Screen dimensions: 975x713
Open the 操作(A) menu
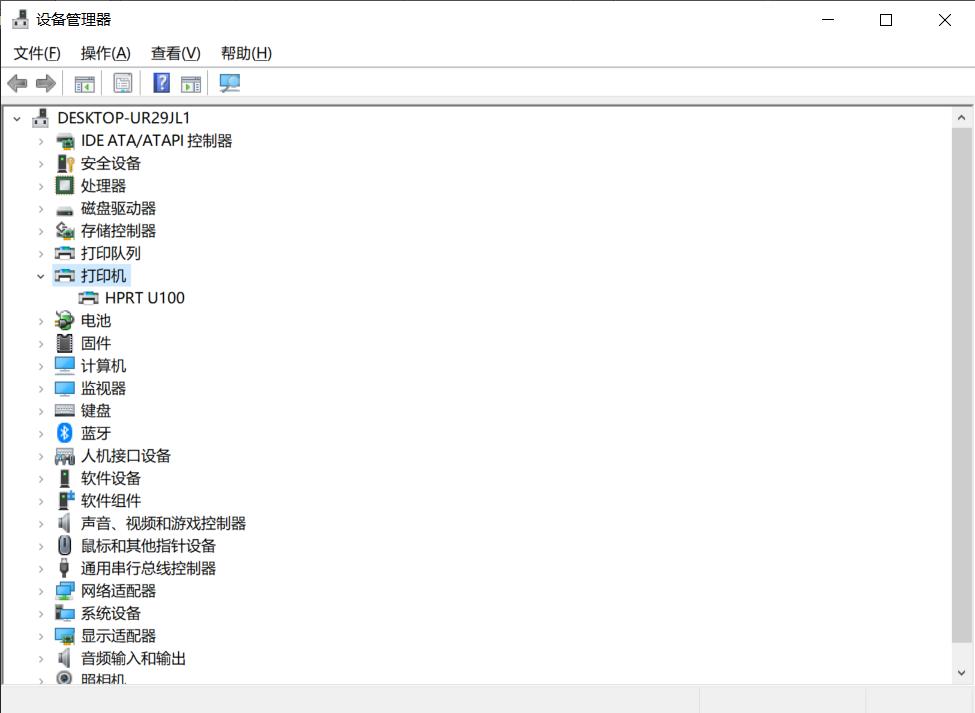tap(105, 53)
